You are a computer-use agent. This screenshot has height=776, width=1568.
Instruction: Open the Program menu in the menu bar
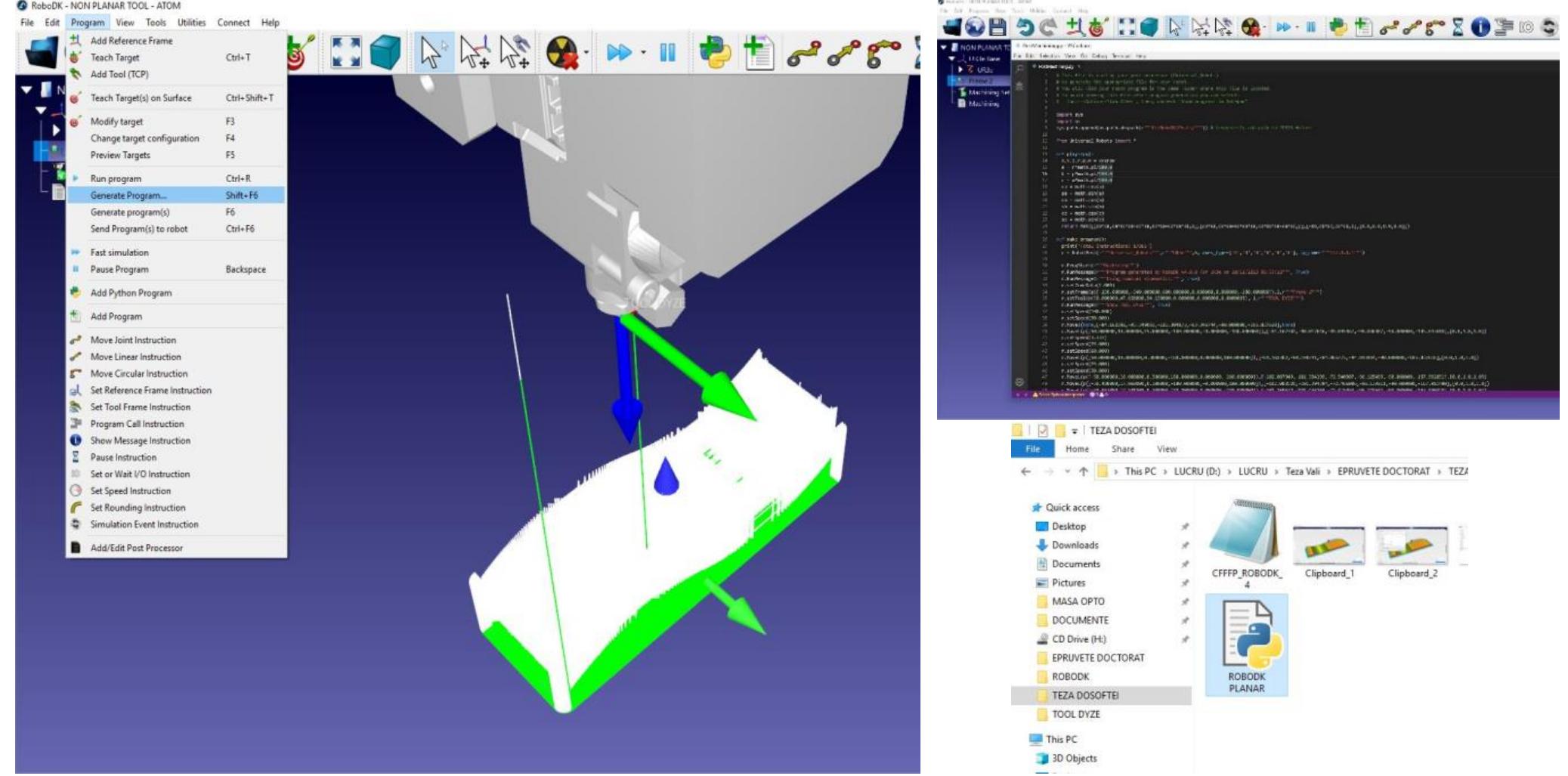tap(88, 23)
